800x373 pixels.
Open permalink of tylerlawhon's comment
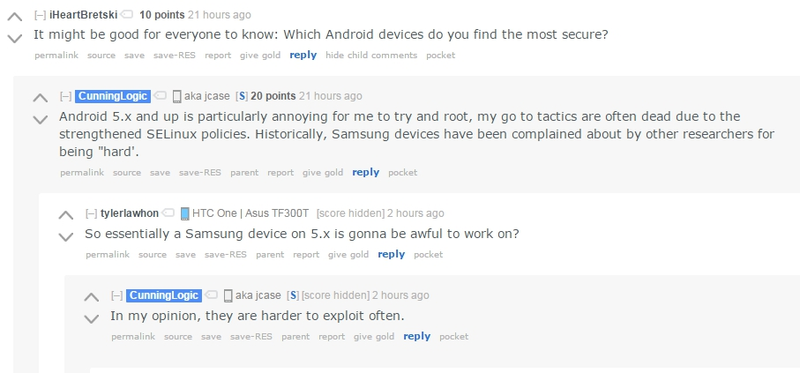click(x=108, y=255)
